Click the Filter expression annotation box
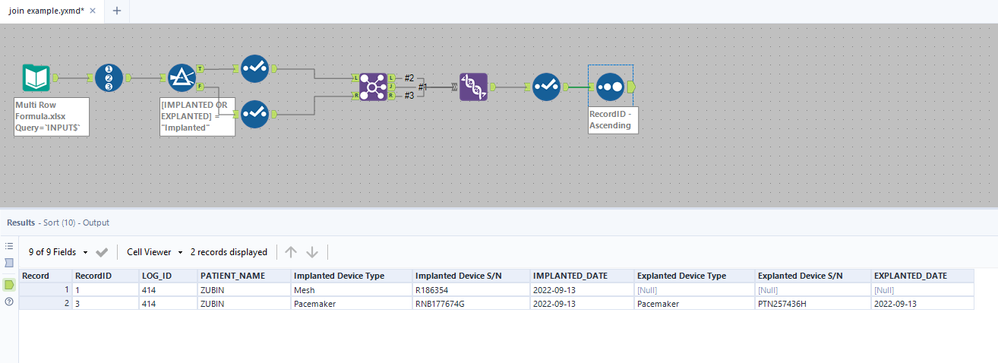998x363 pixels. tap(197, 117)
